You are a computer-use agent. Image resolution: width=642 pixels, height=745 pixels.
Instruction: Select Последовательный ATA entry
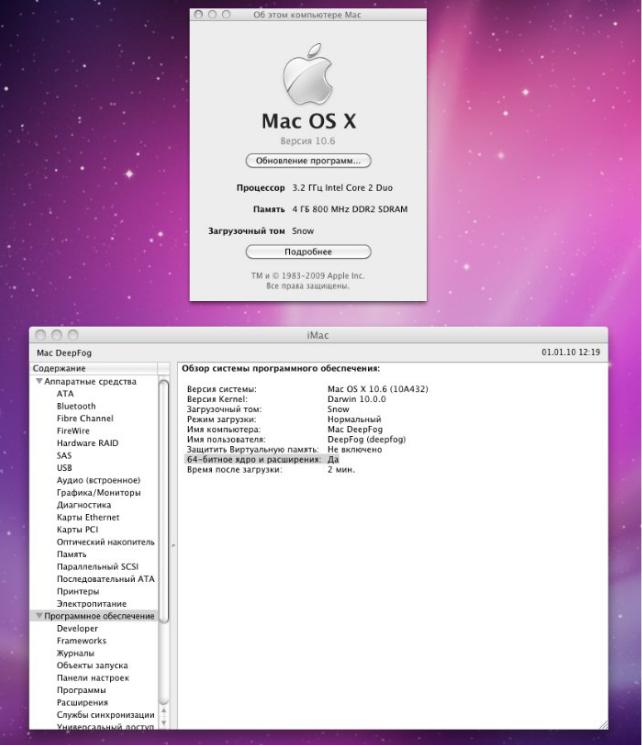pyautogui.click(x=105, y=579)
